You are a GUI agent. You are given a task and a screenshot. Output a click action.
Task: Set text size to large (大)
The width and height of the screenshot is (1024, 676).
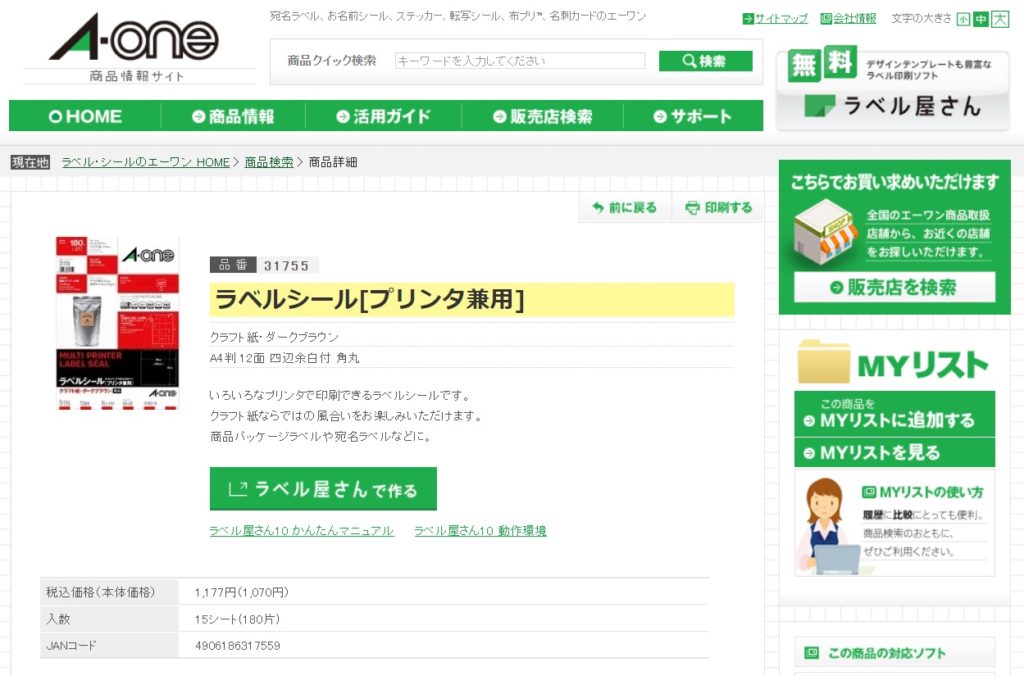[1000, 18]
